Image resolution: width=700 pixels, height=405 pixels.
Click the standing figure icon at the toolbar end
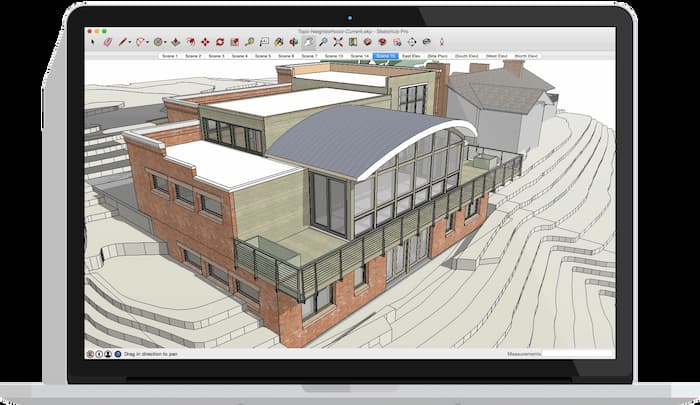pos(442,42)
